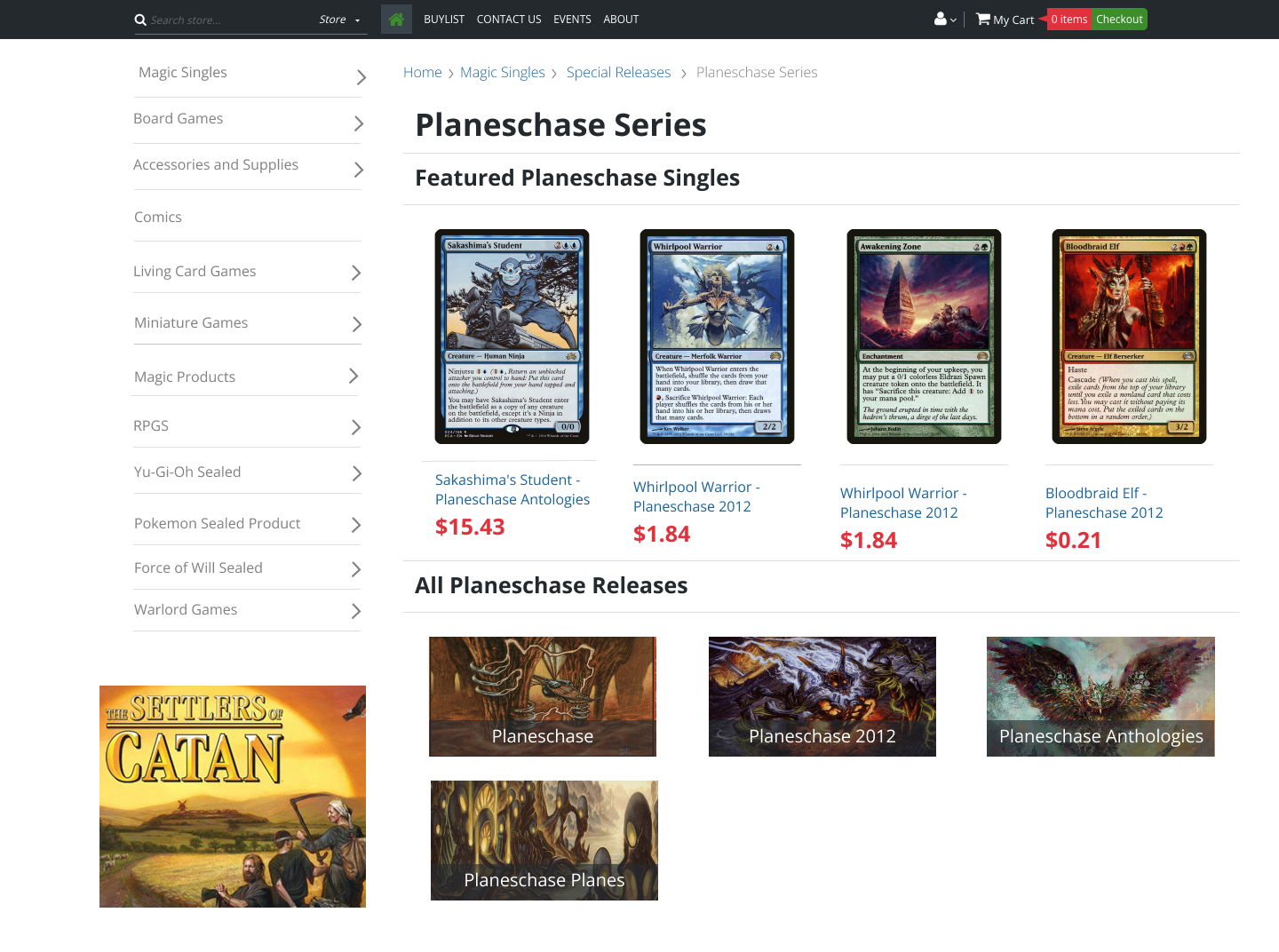Open the RPGS category link

tap(151, 426)
